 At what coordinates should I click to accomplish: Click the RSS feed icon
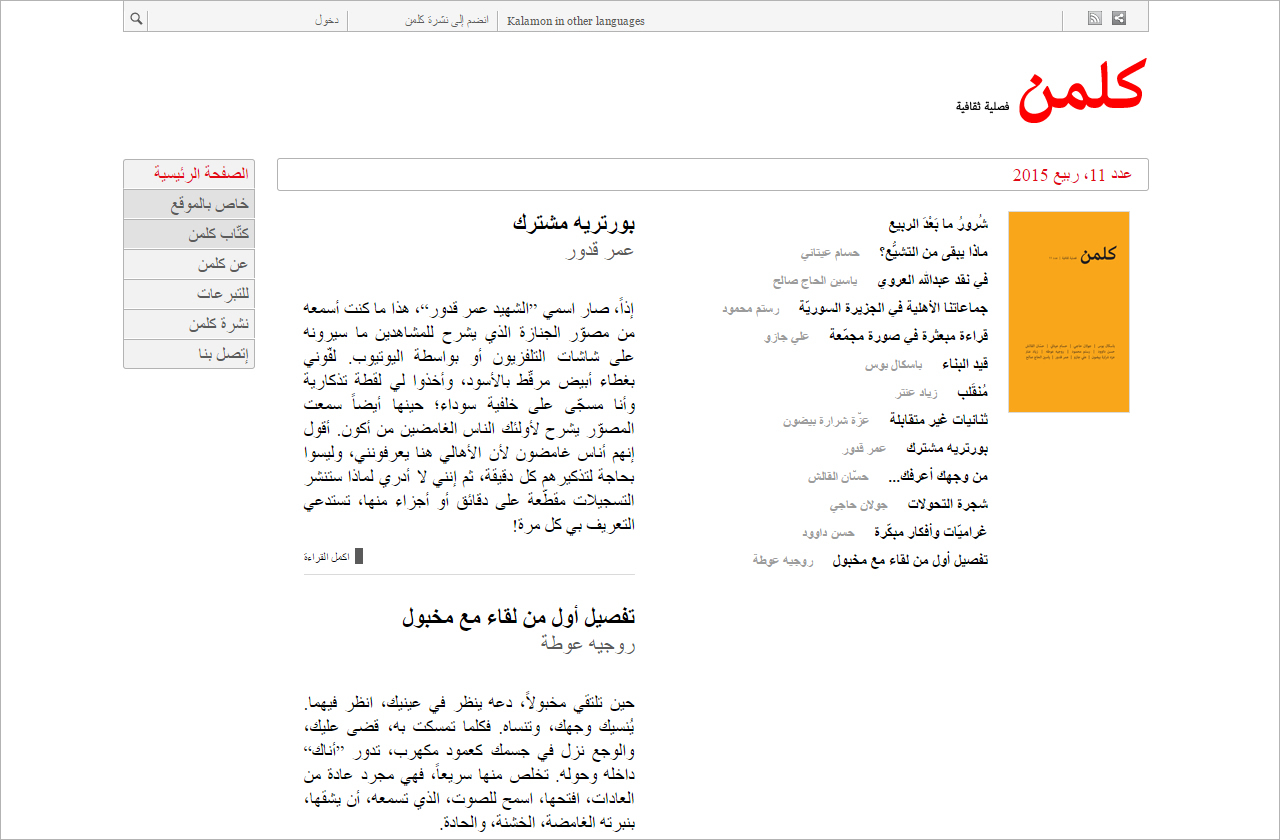pos(1094,17)
